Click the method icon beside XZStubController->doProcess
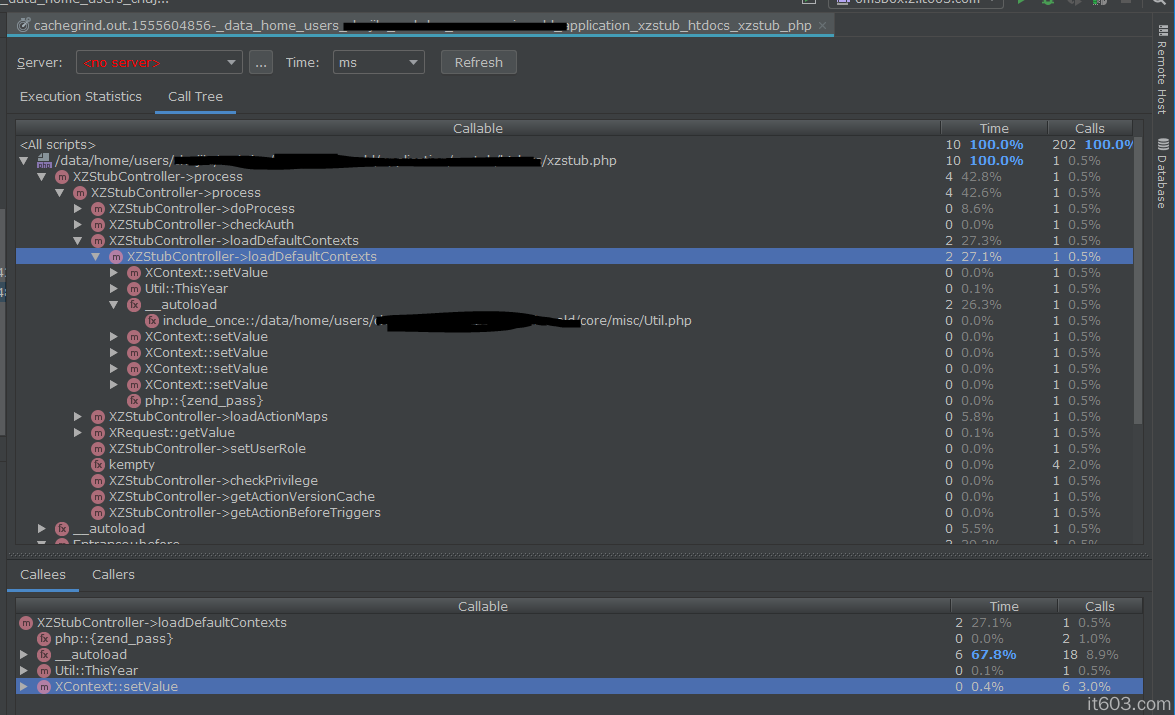 coord(98,209)
